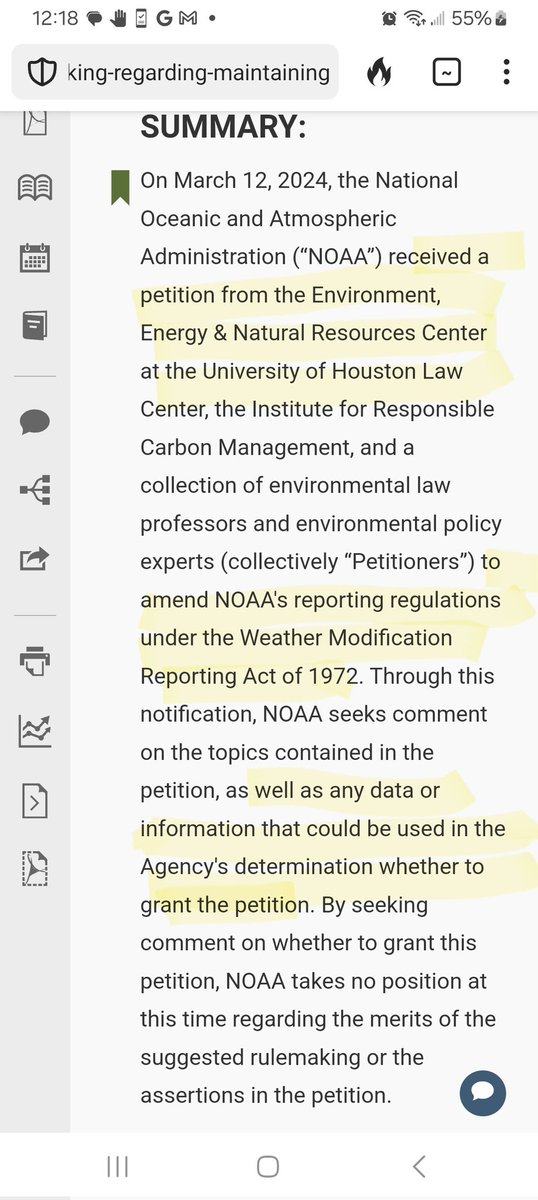538x1200 pixels.
Task: Open the document page view sidebar icon
Action: tap(36, 121)
